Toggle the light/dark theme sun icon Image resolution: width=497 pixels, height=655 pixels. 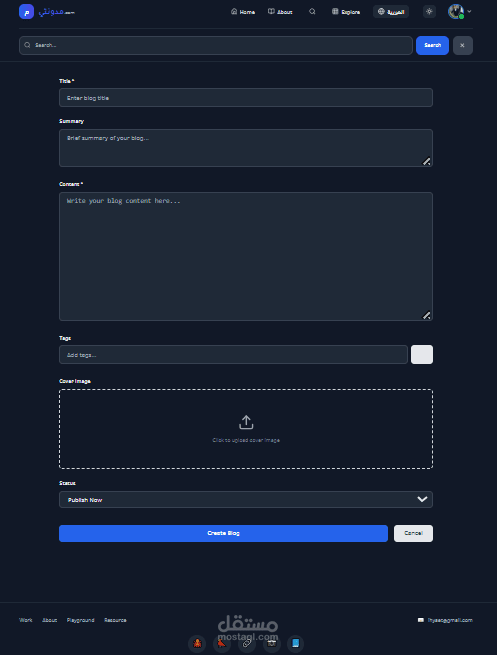pyautogui.click(x=429, y=12)
